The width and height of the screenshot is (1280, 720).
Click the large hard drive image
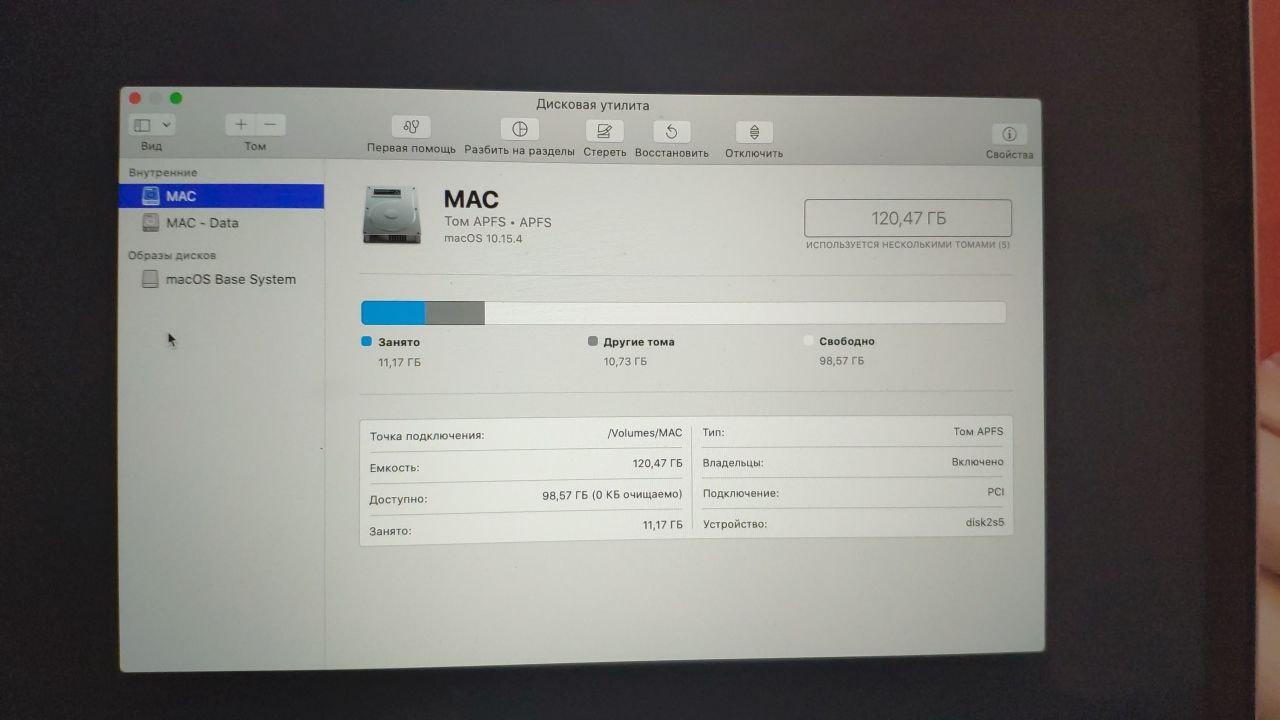(x=392, y=214)
